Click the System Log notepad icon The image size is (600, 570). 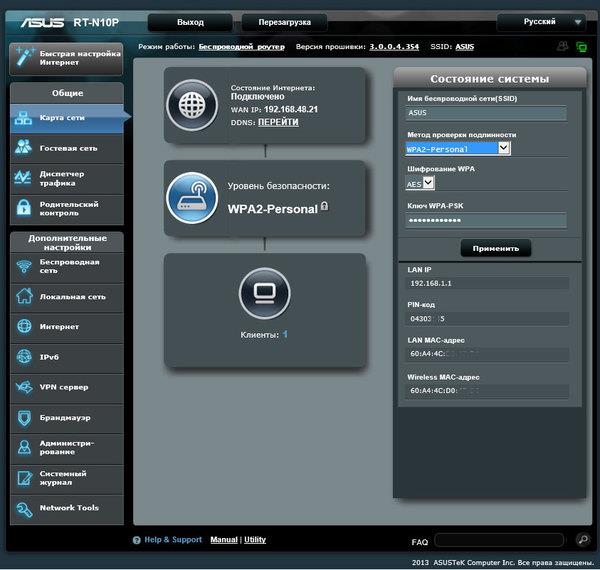tap(24, 478)
